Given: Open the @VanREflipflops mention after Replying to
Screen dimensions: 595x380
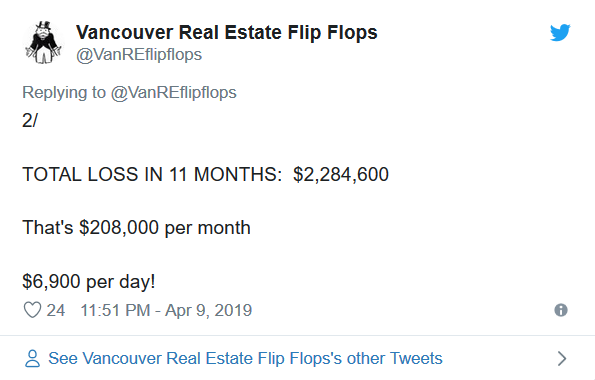Looking at the screenshot, I should (x=173, y=93).
